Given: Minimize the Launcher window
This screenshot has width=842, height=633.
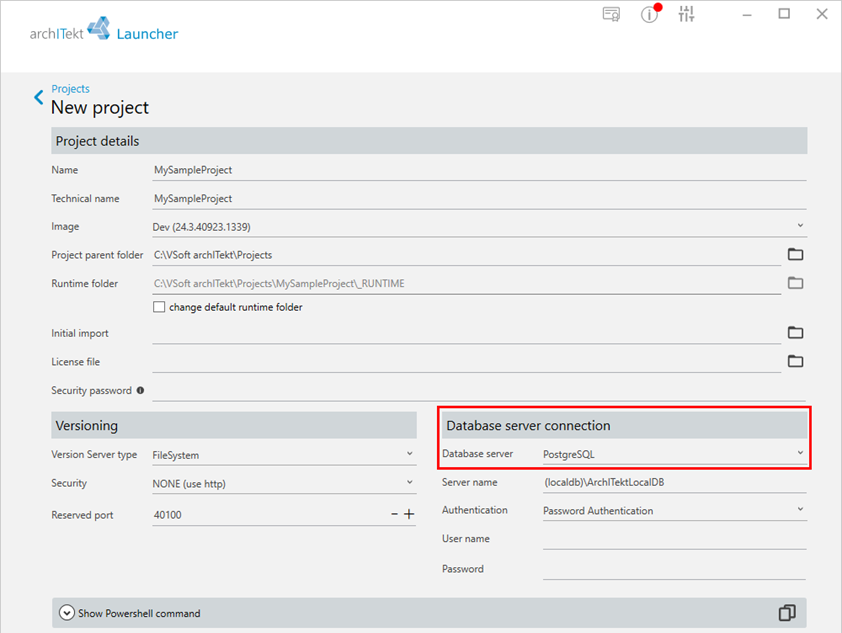Looking at the screenshot, I should pyautogui.click(x=746, y=14).
